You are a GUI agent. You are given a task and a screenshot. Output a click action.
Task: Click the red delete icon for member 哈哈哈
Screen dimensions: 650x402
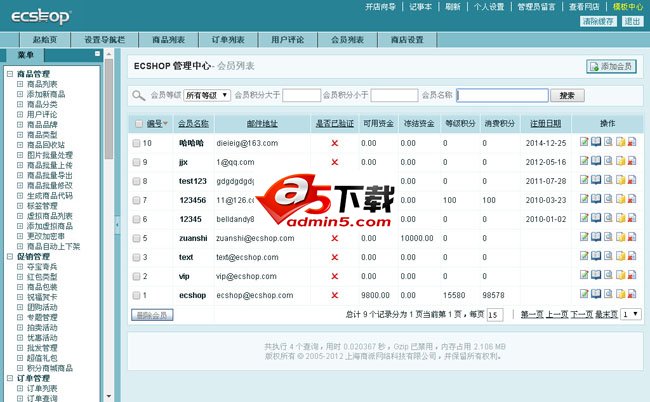point(632,142)
